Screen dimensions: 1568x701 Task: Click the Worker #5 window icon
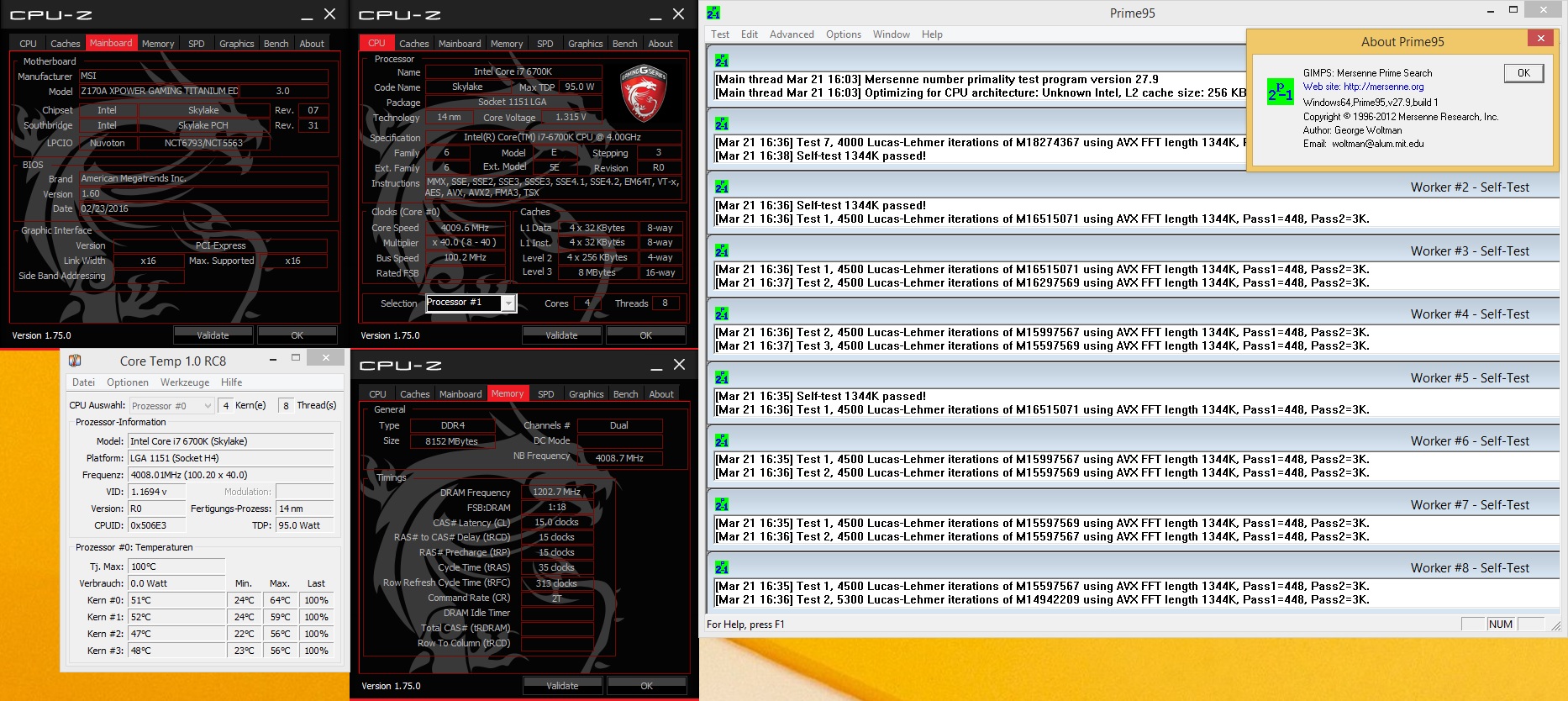click(722, 377)
